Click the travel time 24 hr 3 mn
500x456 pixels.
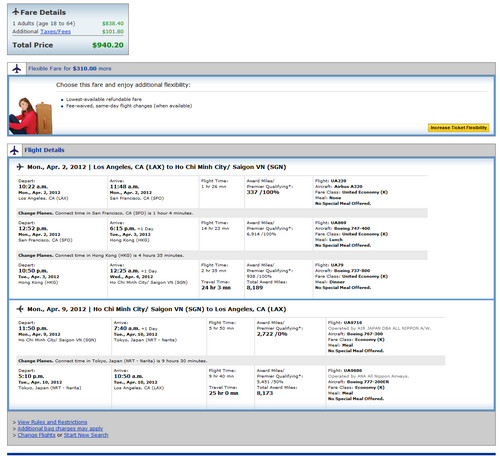216,288
